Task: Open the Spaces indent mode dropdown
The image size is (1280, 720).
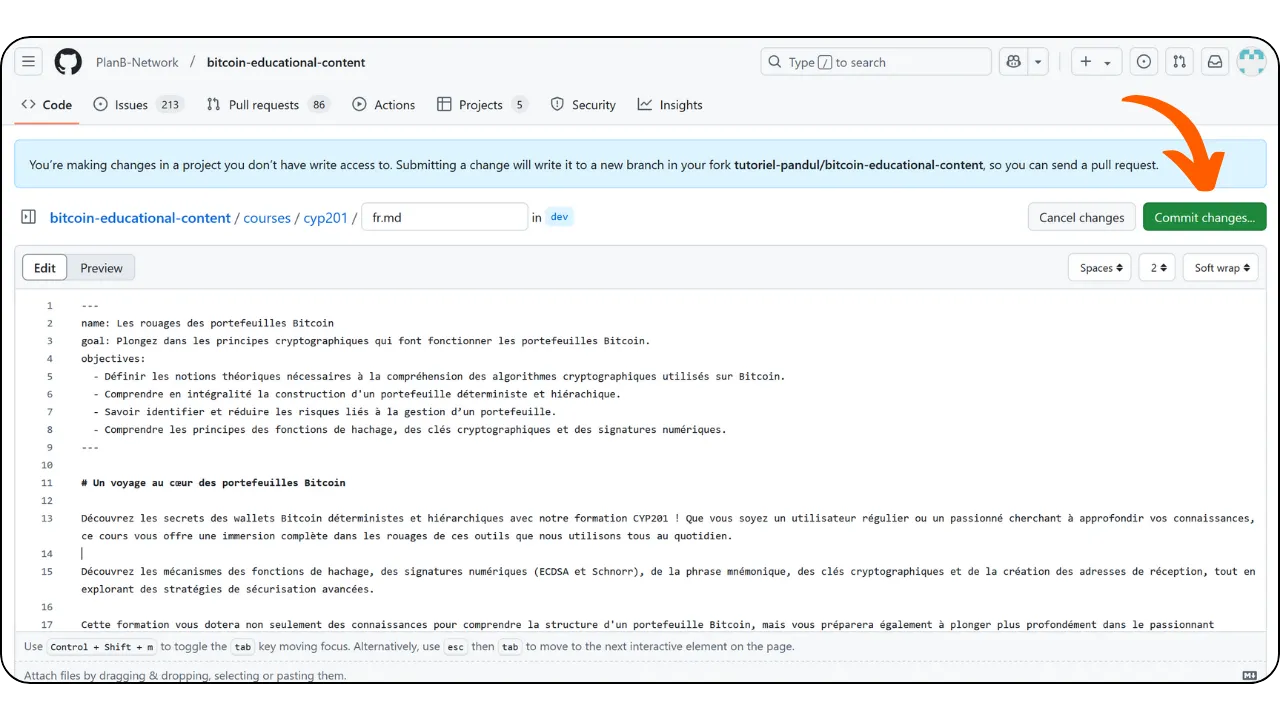Action: pyautogui.click(x=1100, y=268)
